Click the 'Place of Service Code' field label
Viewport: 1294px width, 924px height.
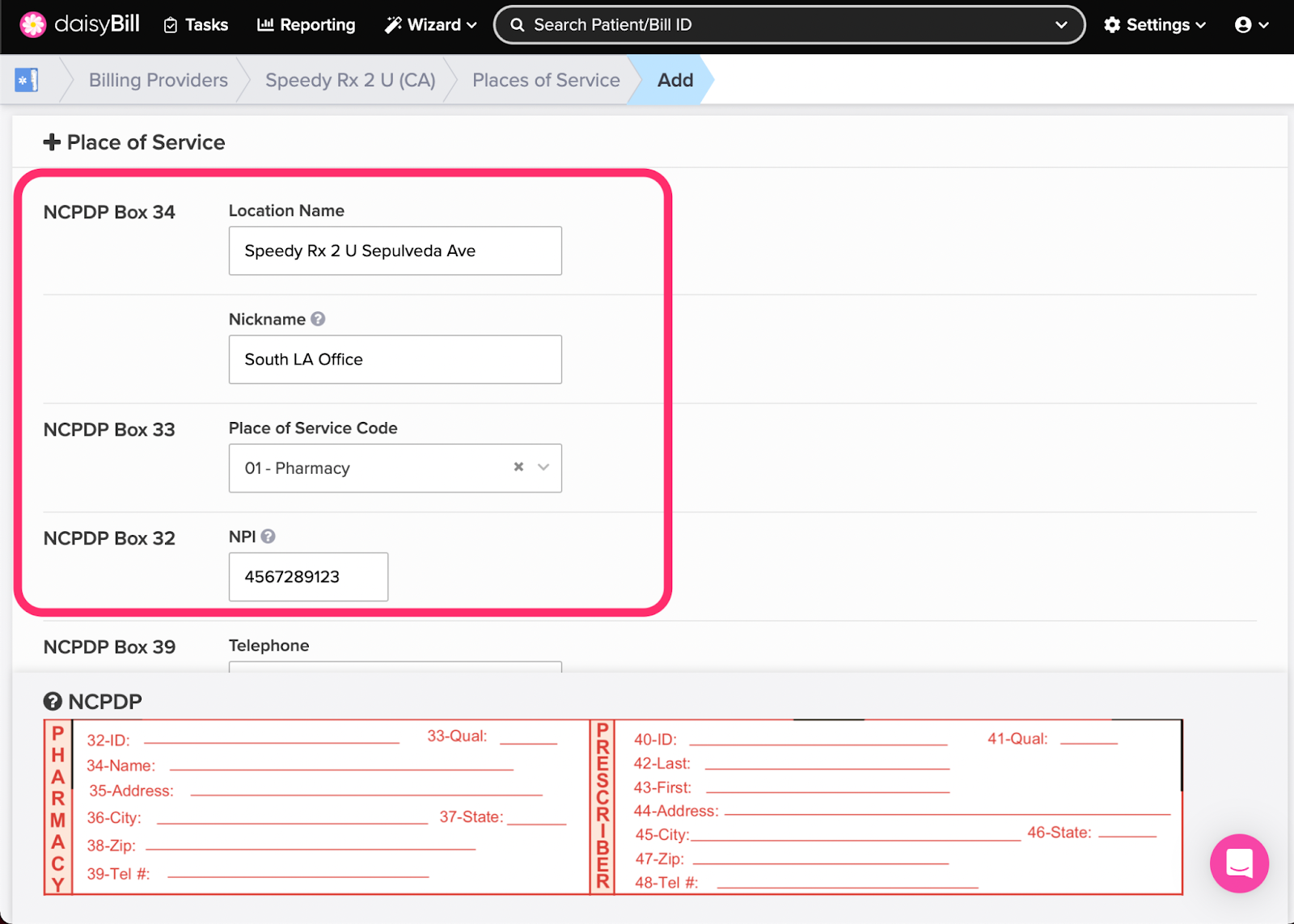tap(313, 428)
